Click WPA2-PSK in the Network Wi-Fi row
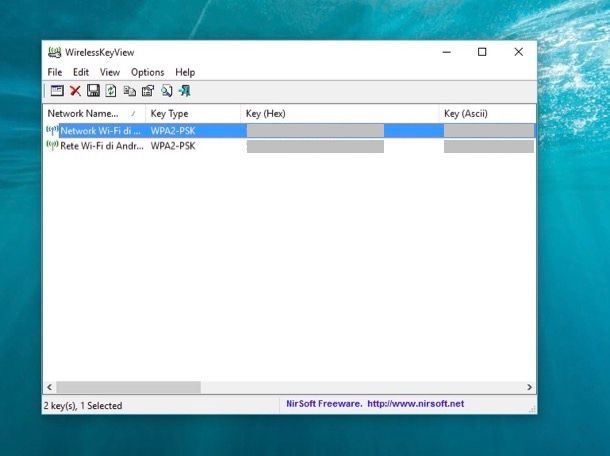610x456 pixels. tap(173, 131)
